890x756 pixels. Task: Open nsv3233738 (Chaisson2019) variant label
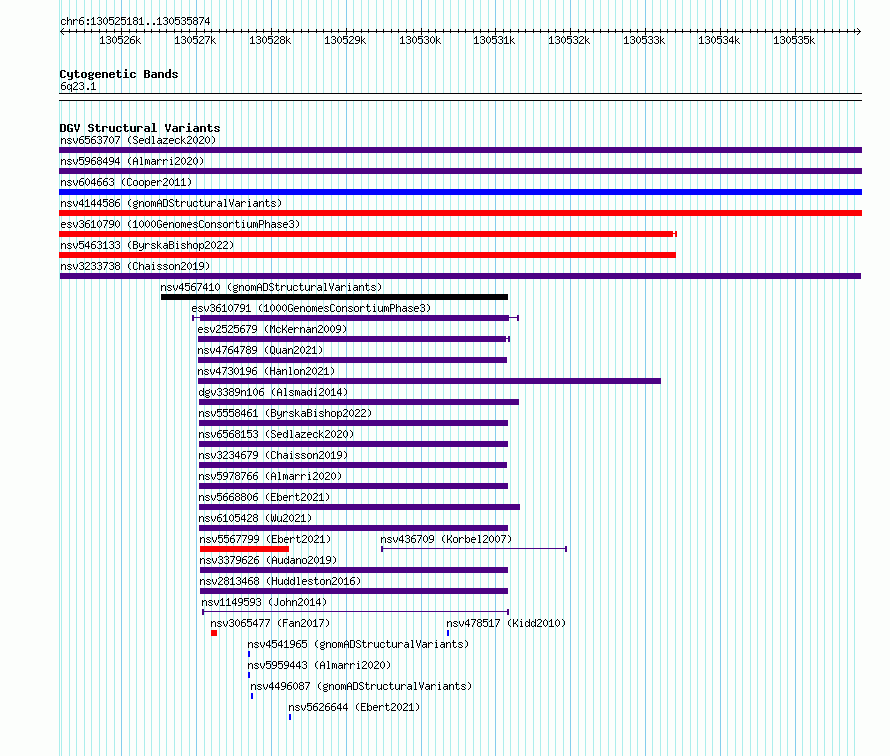click(x=135, y=266)
